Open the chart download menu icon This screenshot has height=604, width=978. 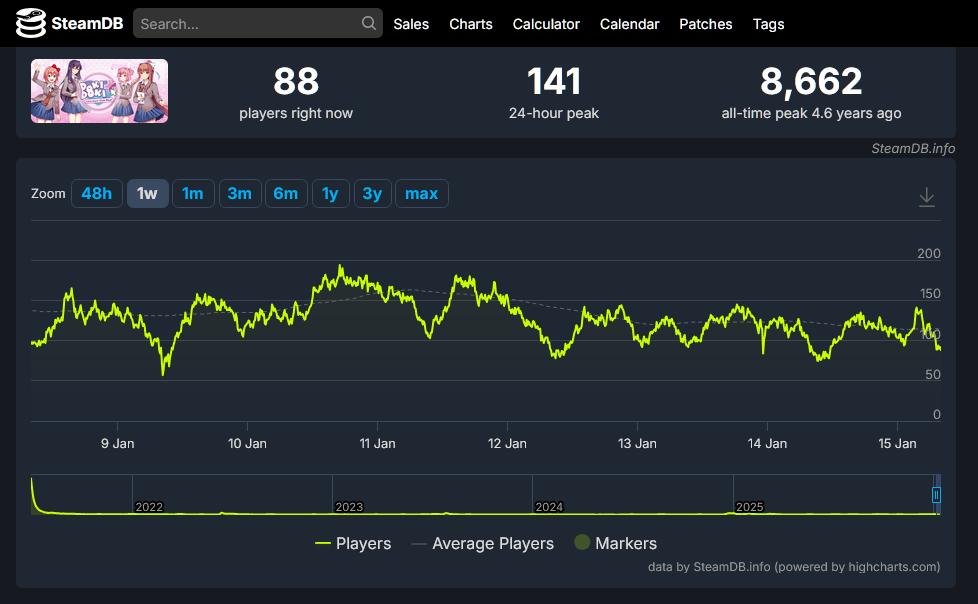(927, 197)
